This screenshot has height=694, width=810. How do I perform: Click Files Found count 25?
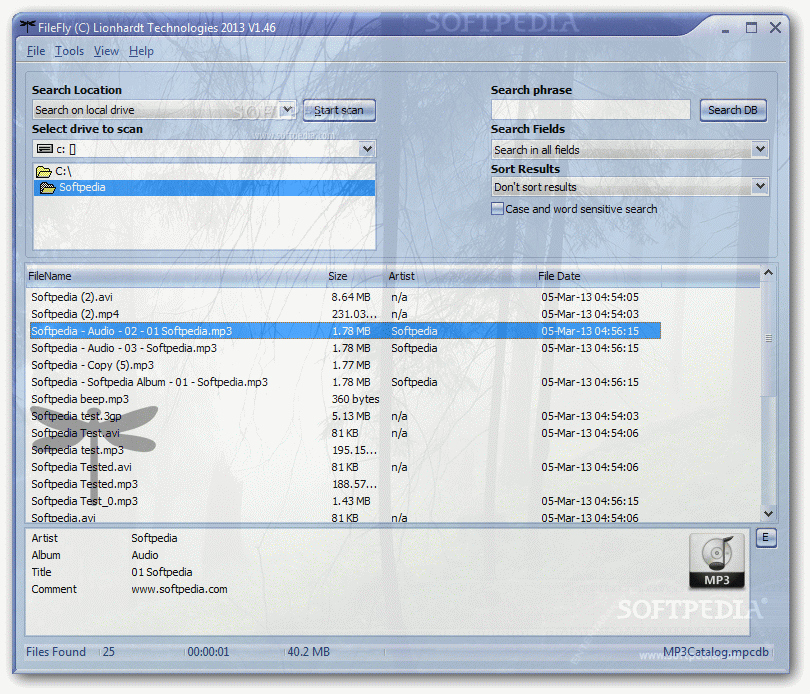(x=108, y=652)
